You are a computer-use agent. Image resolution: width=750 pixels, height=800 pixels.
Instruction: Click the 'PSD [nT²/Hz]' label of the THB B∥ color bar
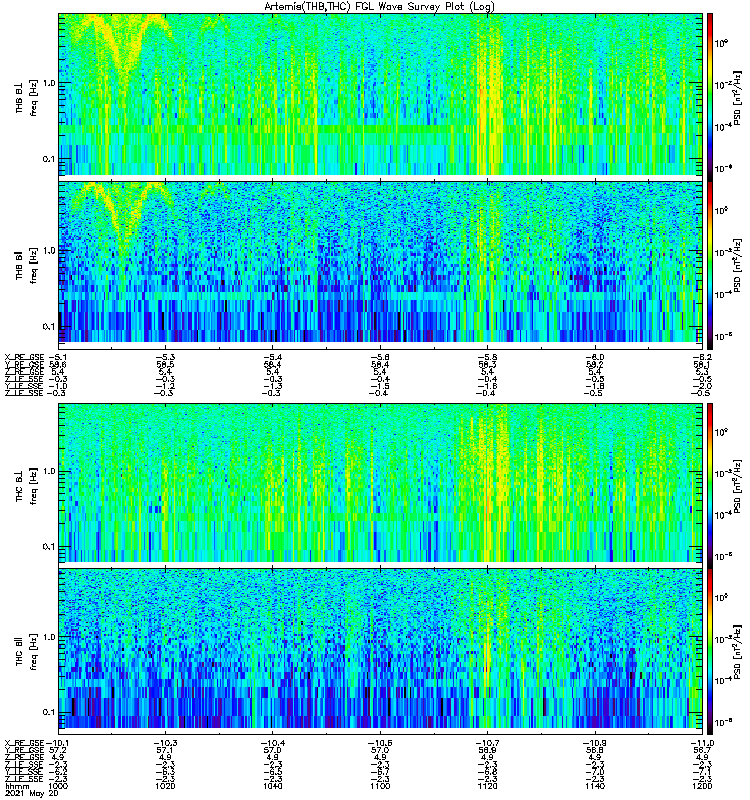737,265
